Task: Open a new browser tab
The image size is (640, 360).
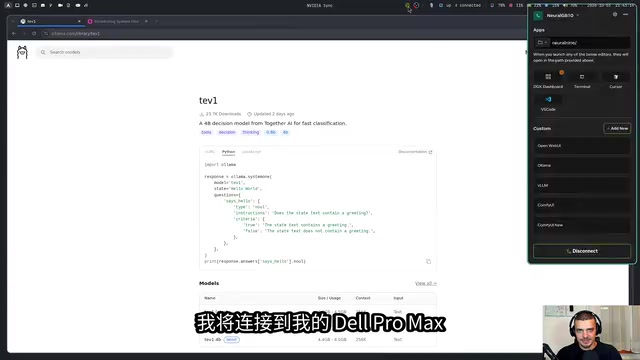Action: (156, 21)
